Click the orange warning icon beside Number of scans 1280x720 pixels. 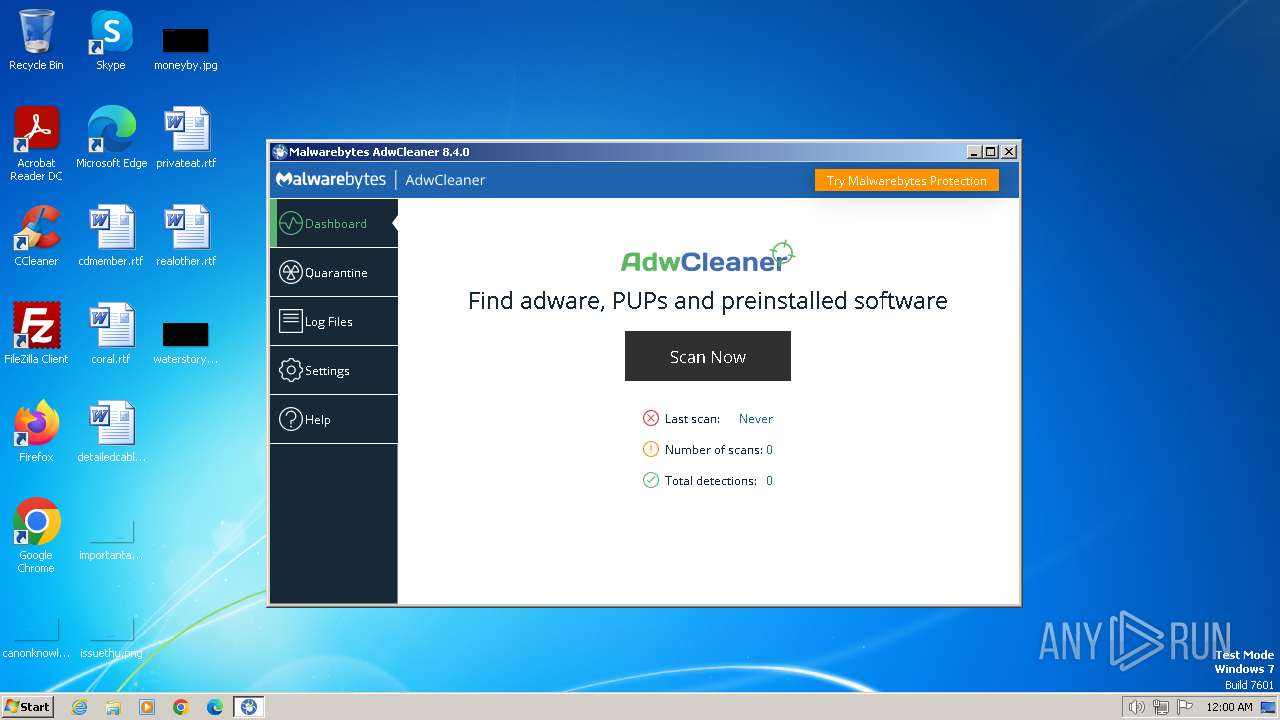[651, 449]
